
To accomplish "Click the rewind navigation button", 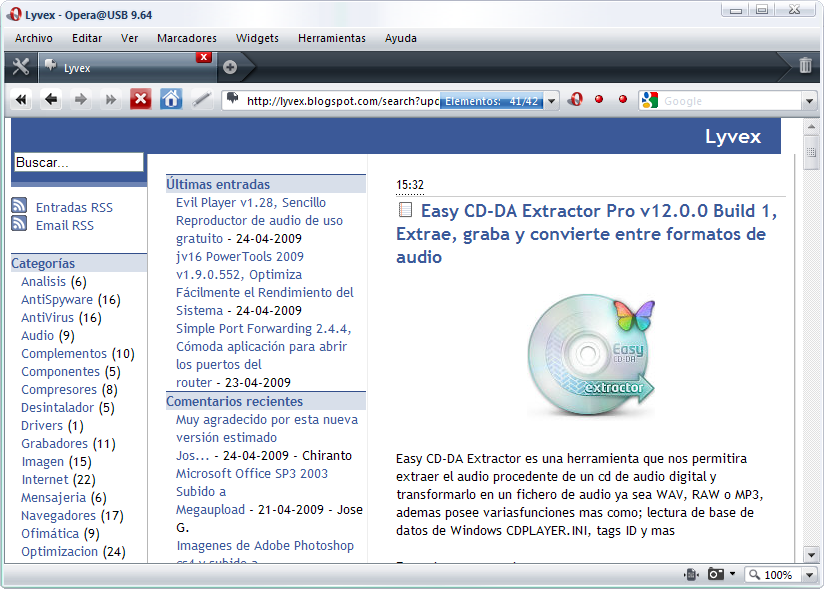I will [21, 100].
